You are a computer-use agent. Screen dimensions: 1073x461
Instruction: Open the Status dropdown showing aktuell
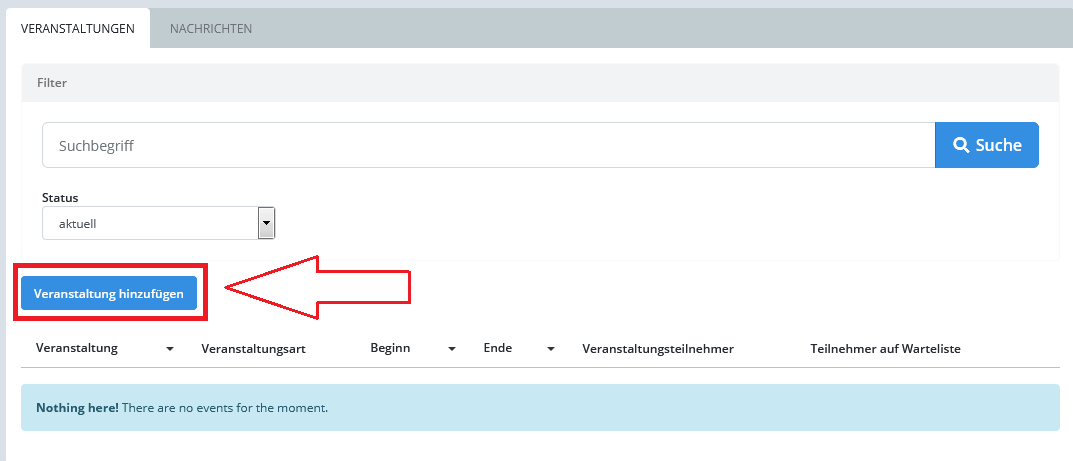coord(159,223)
